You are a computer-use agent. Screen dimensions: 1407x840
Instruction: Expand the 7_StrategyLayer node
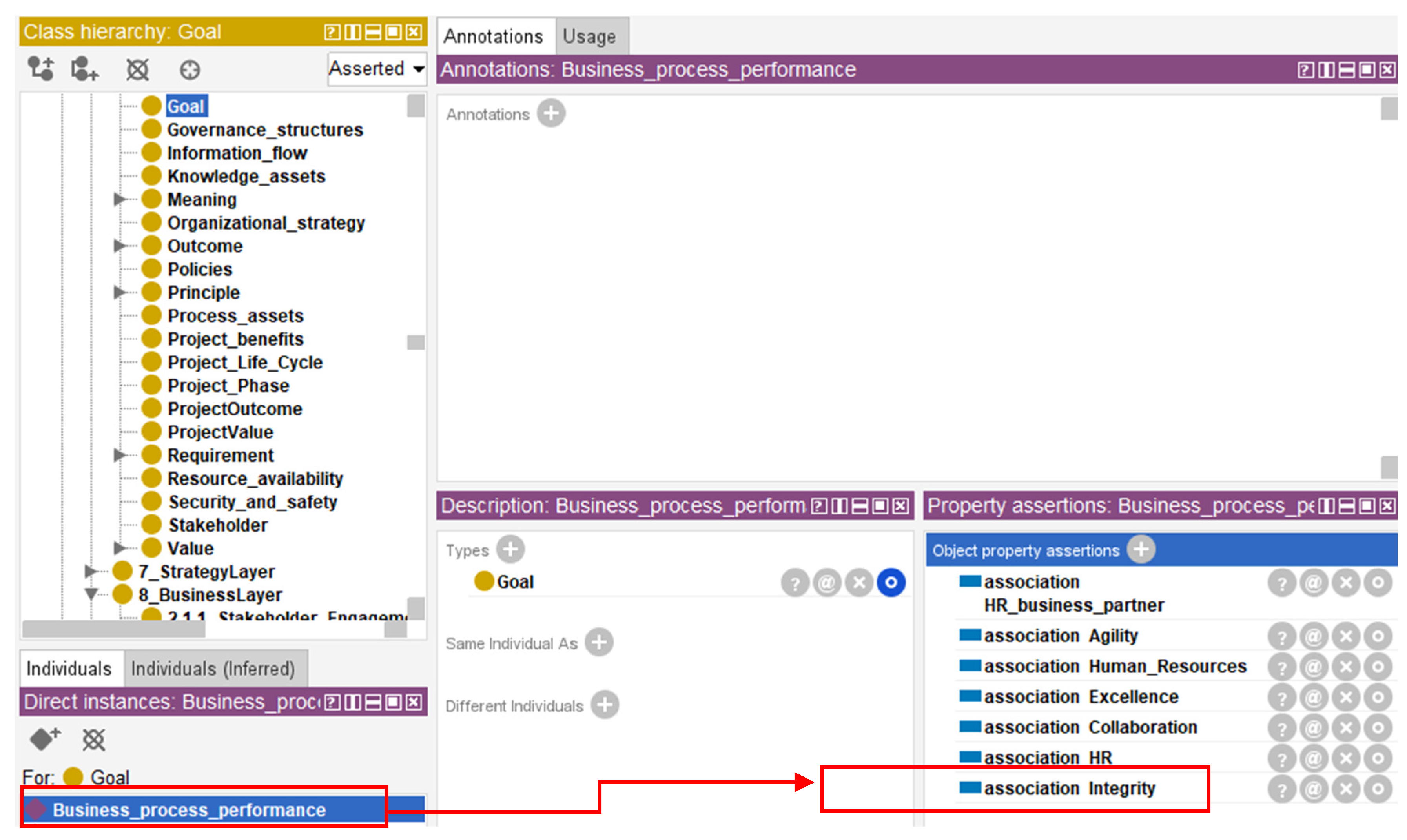pyautogui.click(x=90, y=571)
